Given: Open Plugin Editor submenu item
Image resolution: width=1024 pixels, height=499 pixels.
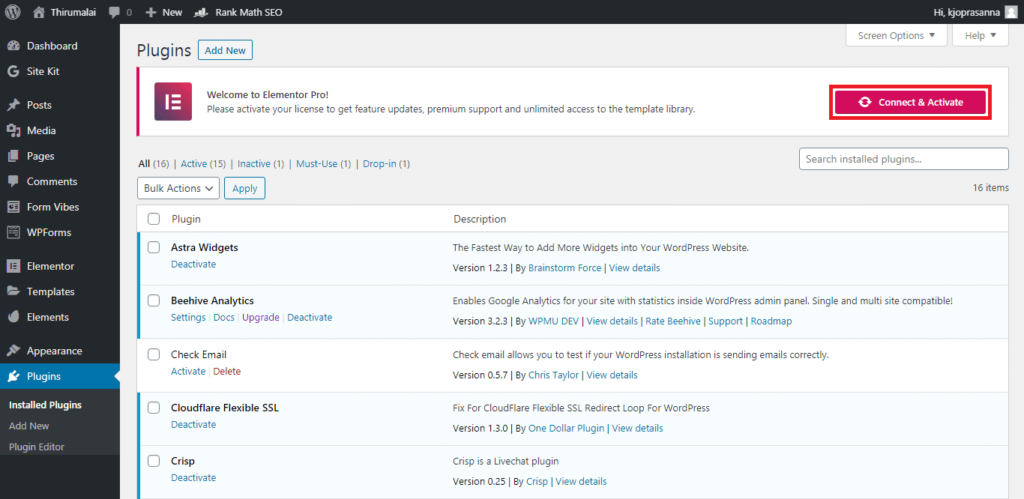Looking at the screenshot, I should [x=37, y=447].
